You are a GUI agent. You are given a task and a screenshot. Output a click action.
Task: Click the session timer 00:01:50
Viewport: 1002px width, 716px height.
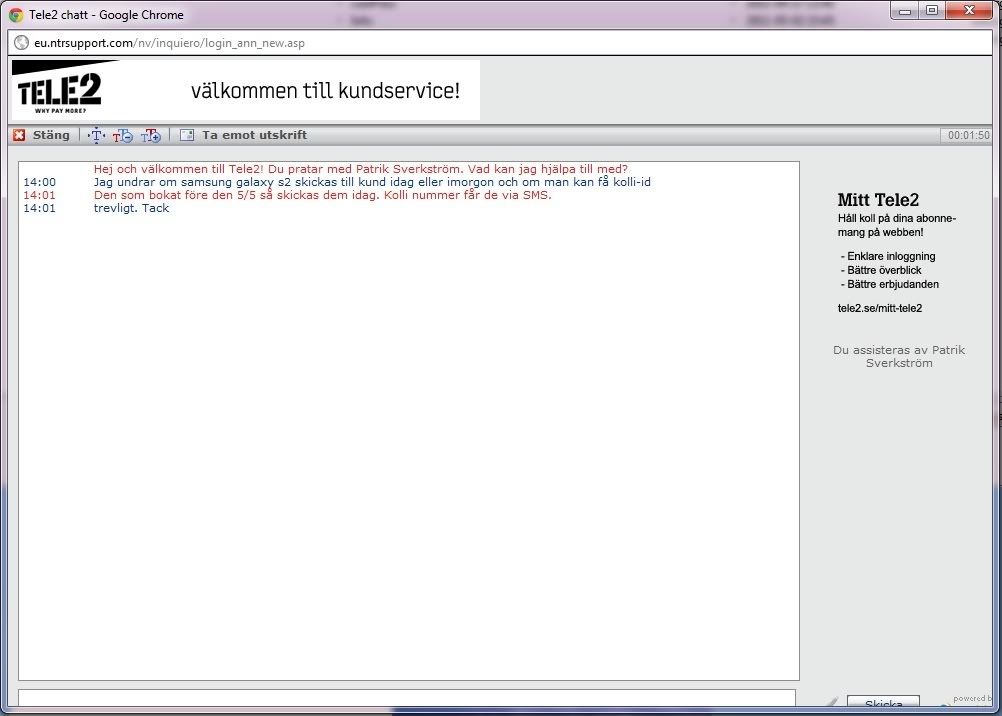[x=968, y=135]
